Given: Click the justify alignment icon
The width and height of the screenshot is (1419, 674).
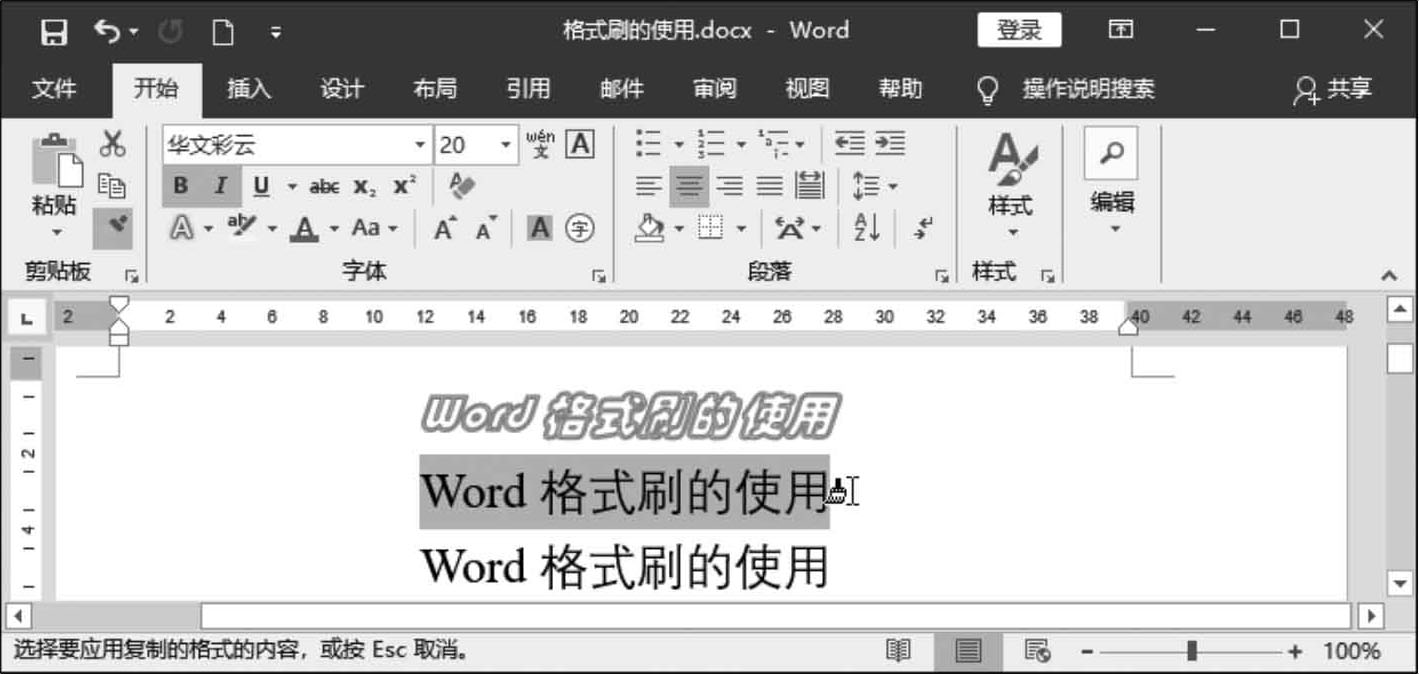Looking at the screenshot, I should pyautogui.click(x=769, y=186).
